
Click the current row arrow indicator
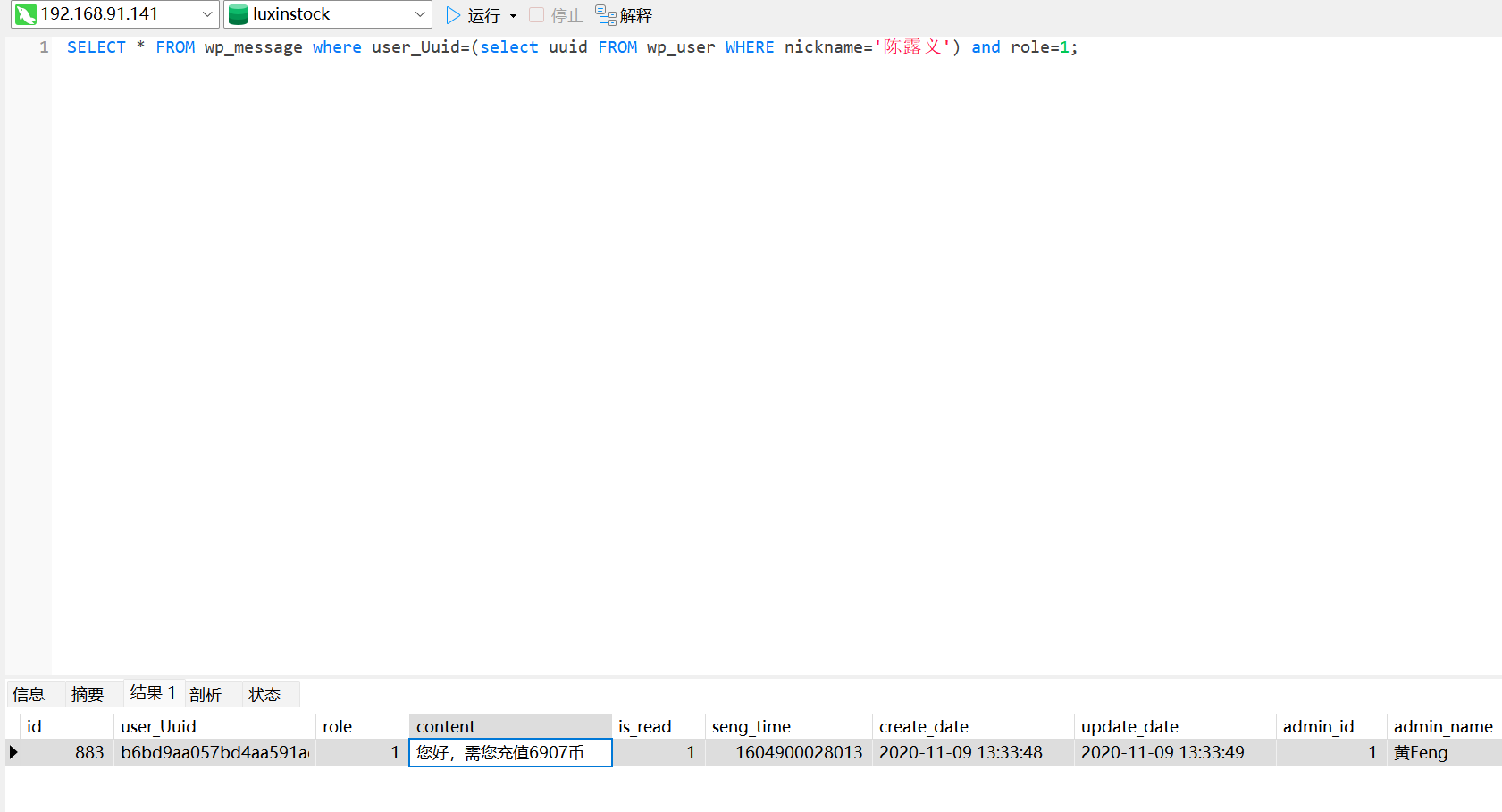pyautogui.click(x=13, y=752)
